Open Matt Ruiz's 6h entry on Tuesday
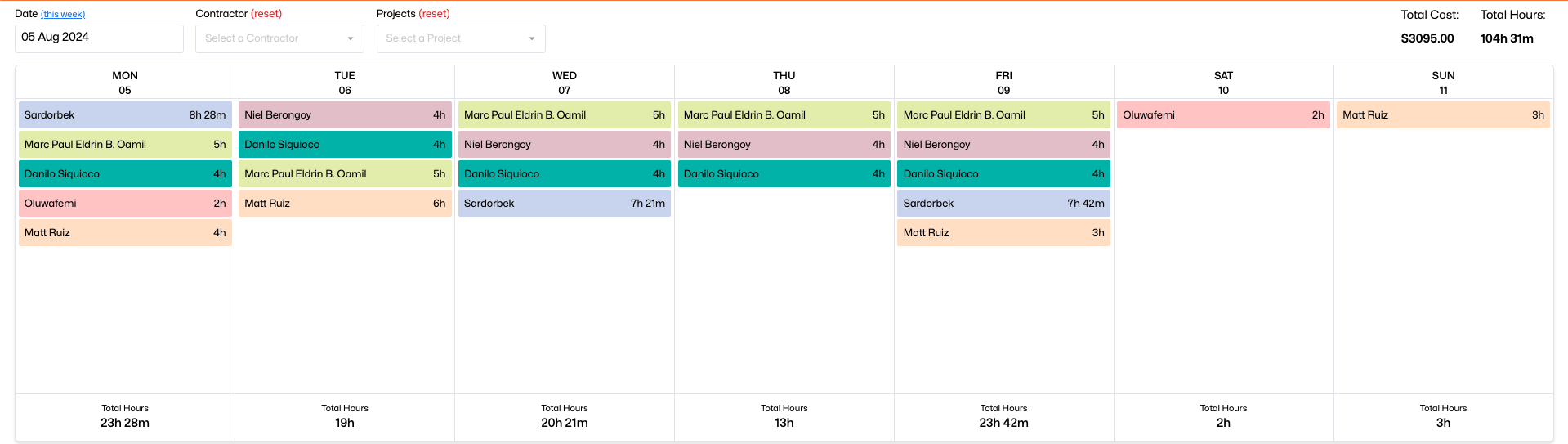This screenshot has width=1568, height=444. pyautogui.click(x=345, y=204)
